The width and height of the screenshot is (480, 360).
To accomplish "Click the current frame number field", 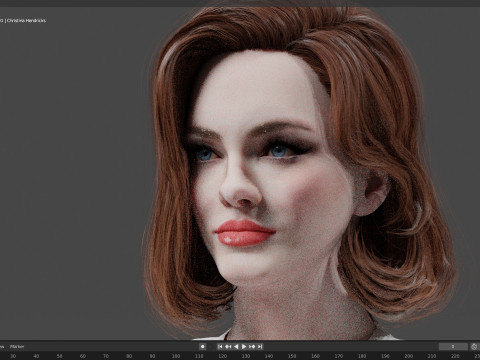I will point(453,347).
